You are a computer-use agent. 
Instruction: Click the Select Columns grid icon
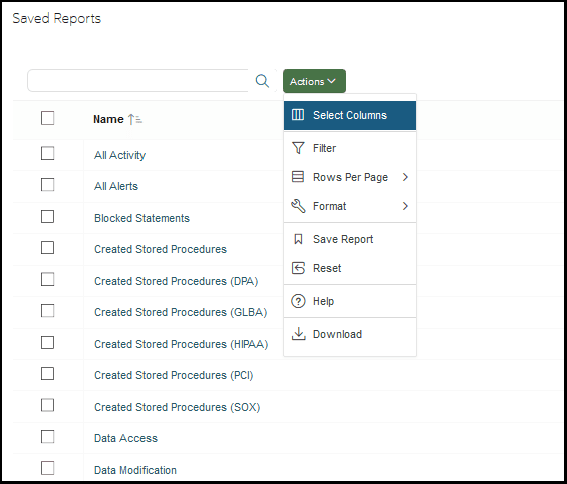[298, 115]
